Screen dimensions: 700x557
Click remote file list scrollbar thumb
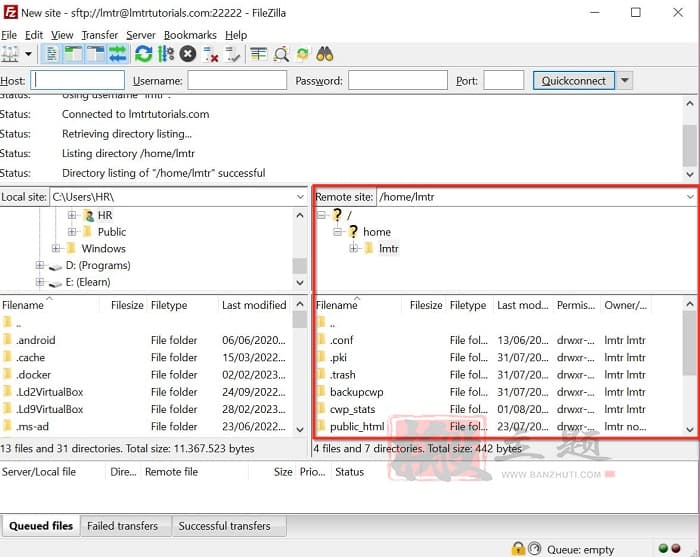click(690, 343)
